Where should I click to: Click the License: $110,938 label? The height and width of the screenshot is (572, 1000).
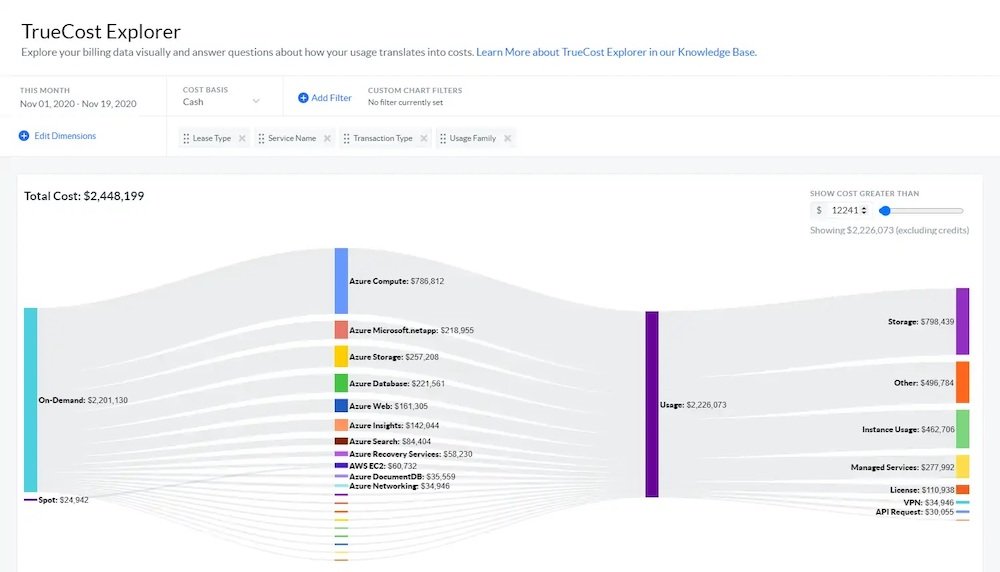click(x=922, y=490)
